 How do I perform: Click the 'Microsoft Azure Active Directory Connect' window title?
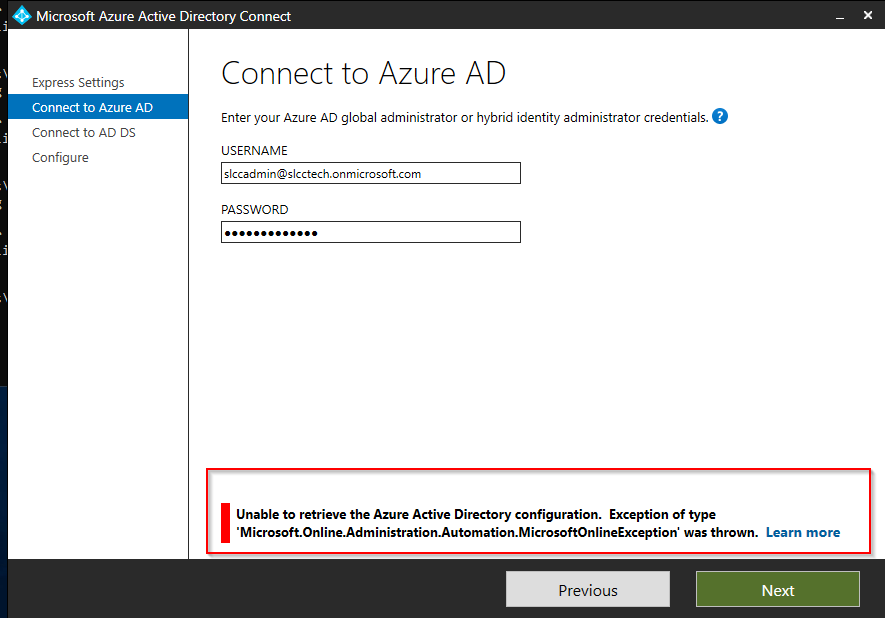click(x=163, y=16)
